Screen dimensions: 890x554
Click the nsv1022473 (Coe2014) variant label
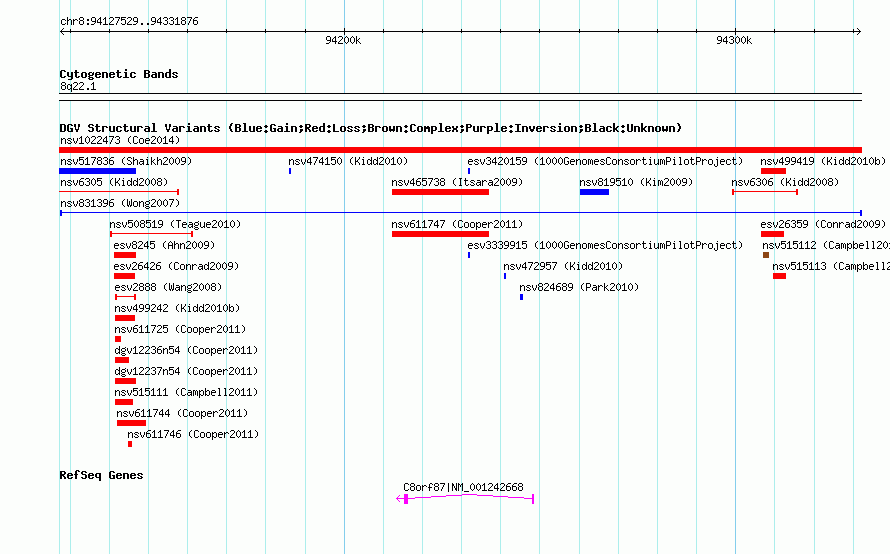(120, 140)
